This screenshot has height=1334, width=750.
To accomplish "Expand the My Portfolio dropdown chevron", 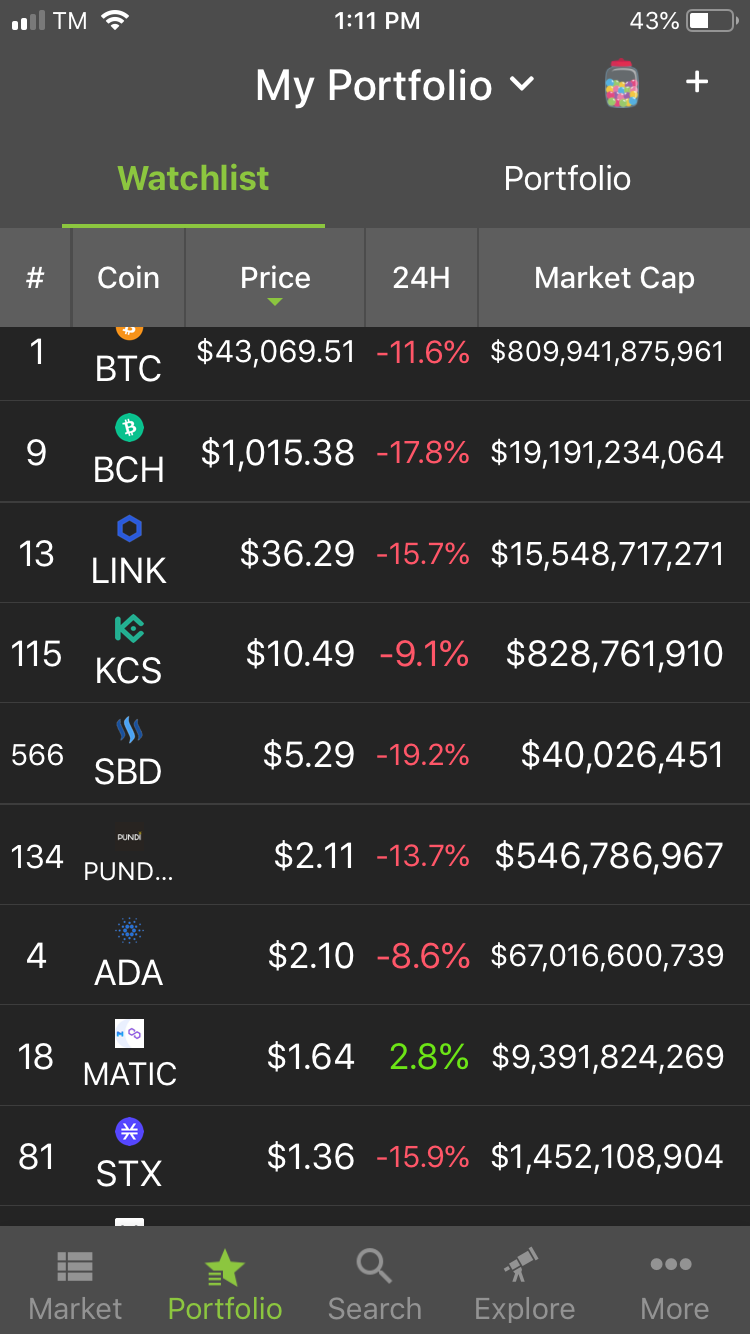I will (x=522, y=85).
